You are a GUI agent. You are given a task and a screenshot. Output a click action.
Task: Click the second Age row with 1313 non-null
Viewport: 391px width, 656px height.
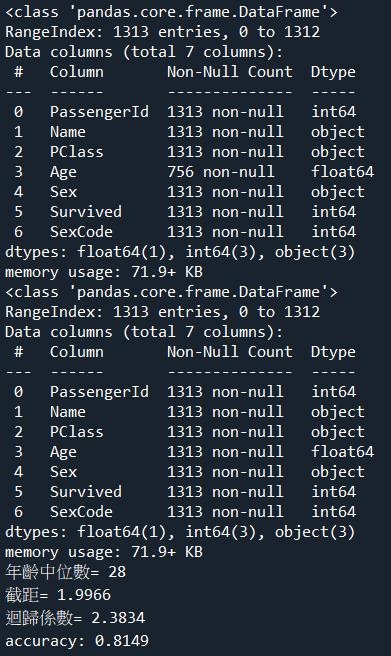[194, 452]
